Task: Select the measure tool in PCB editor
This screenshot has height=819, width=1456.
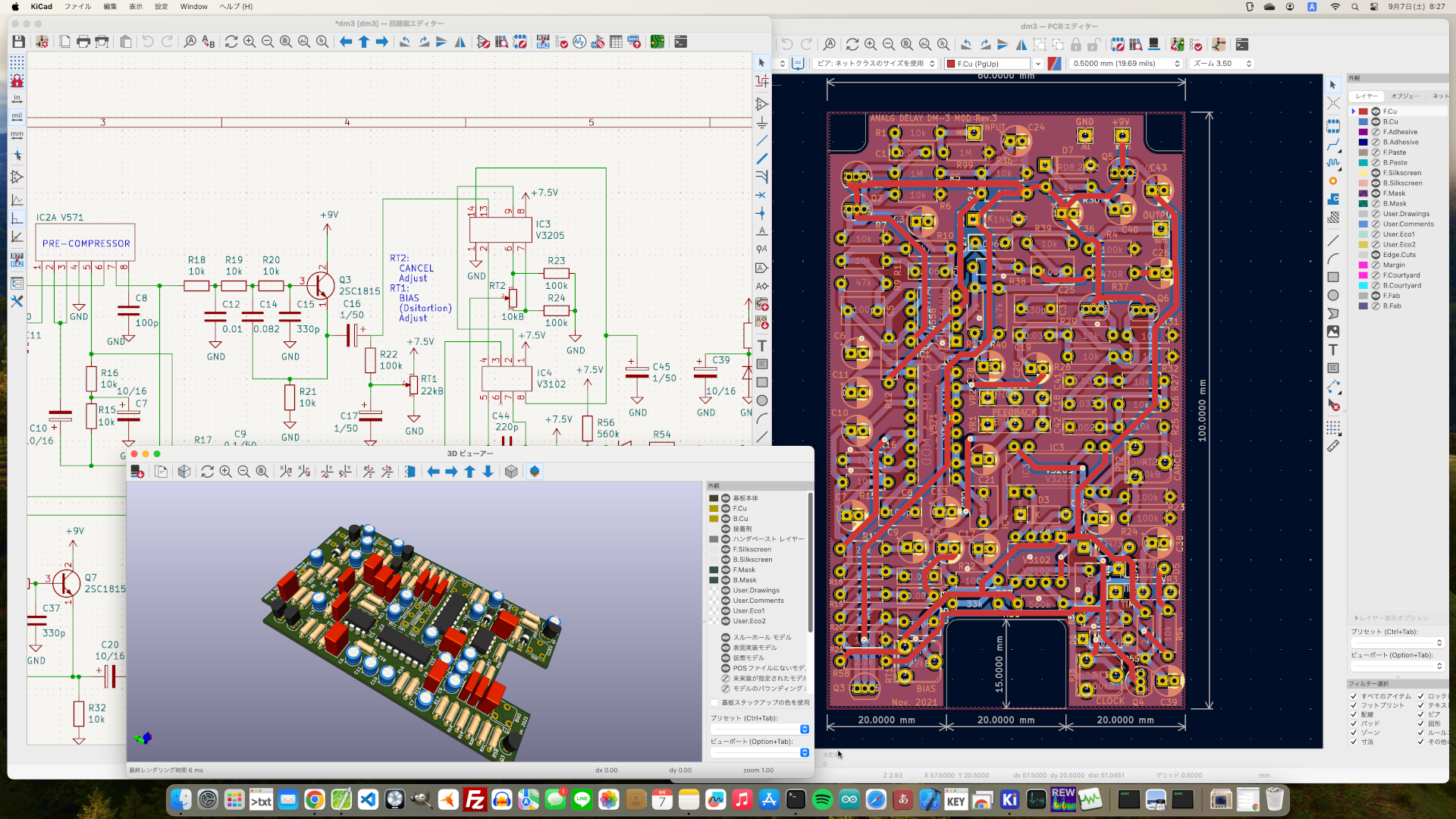Action: (x=1333, y=446)
